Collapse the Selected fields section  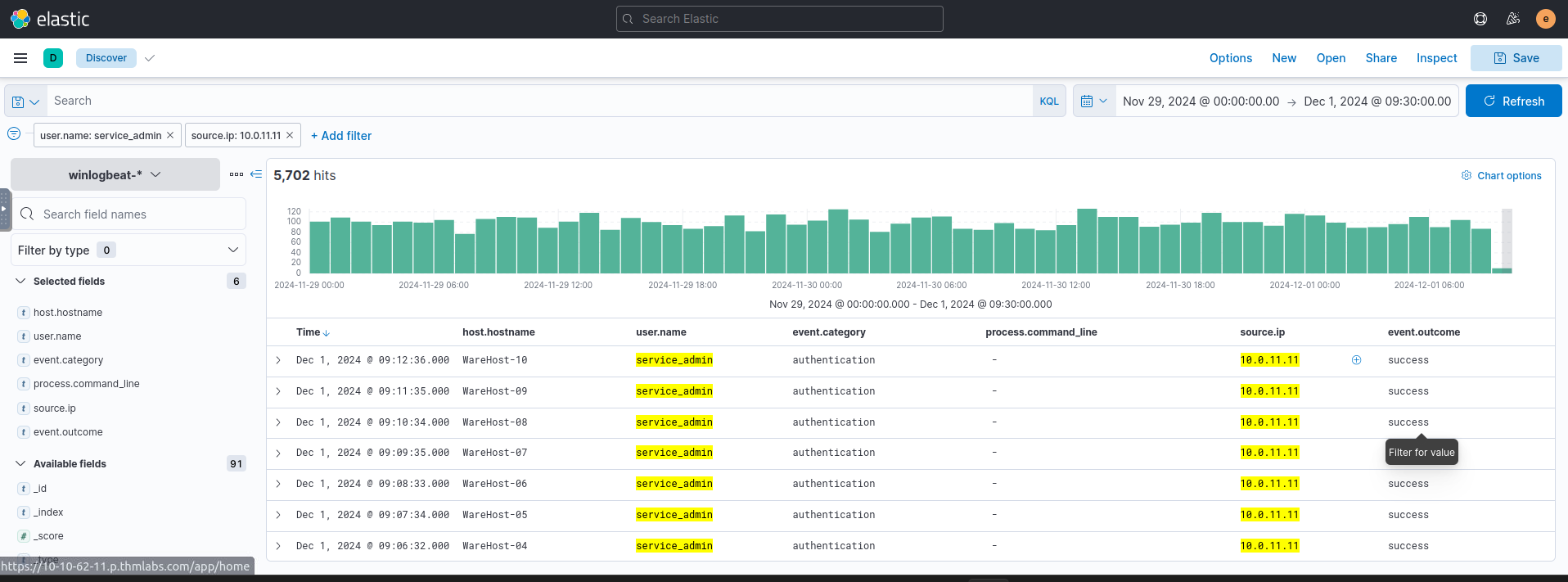[x=21, y=281]
